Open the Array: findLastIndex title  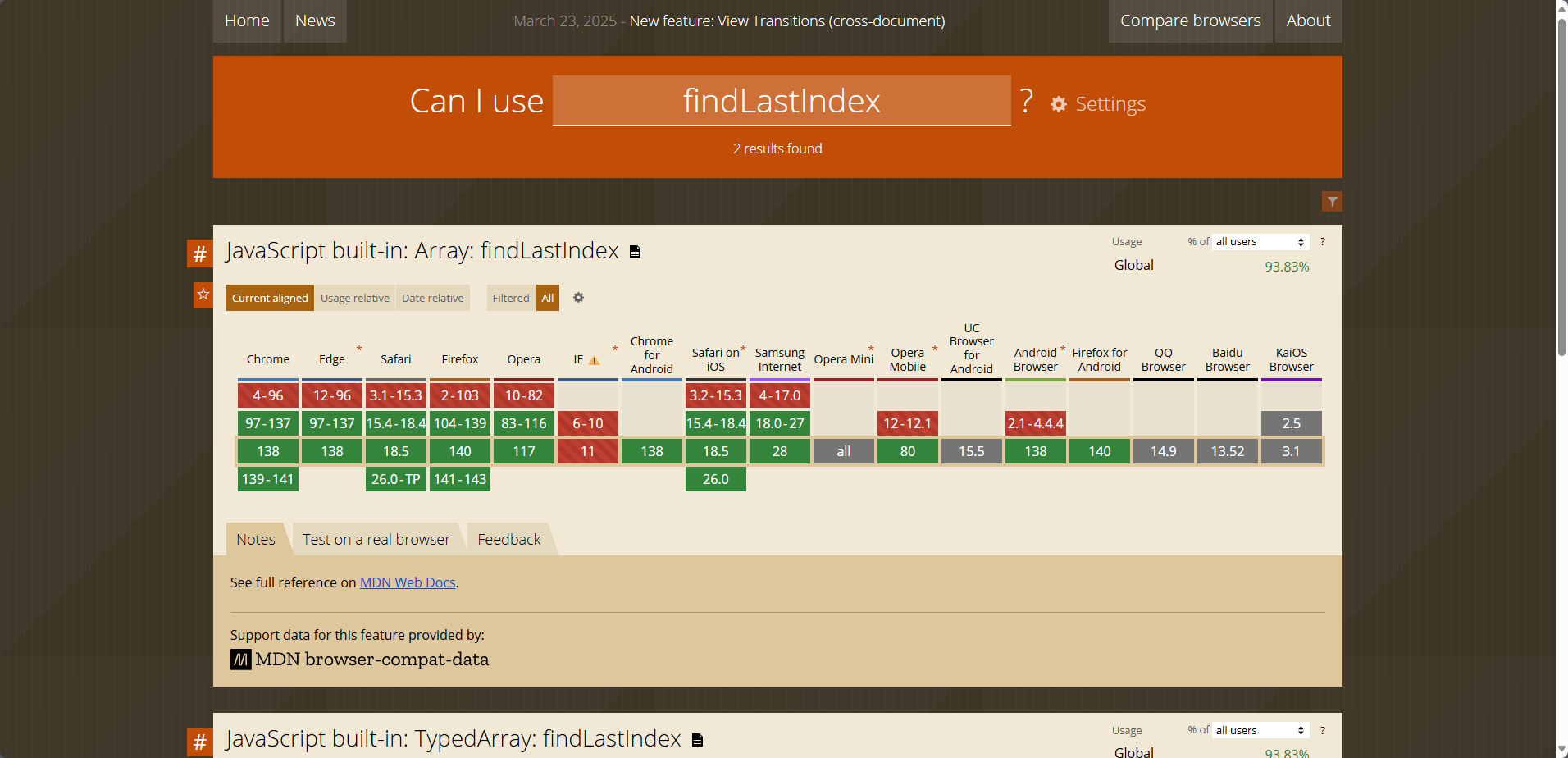[x=422, y=250]
